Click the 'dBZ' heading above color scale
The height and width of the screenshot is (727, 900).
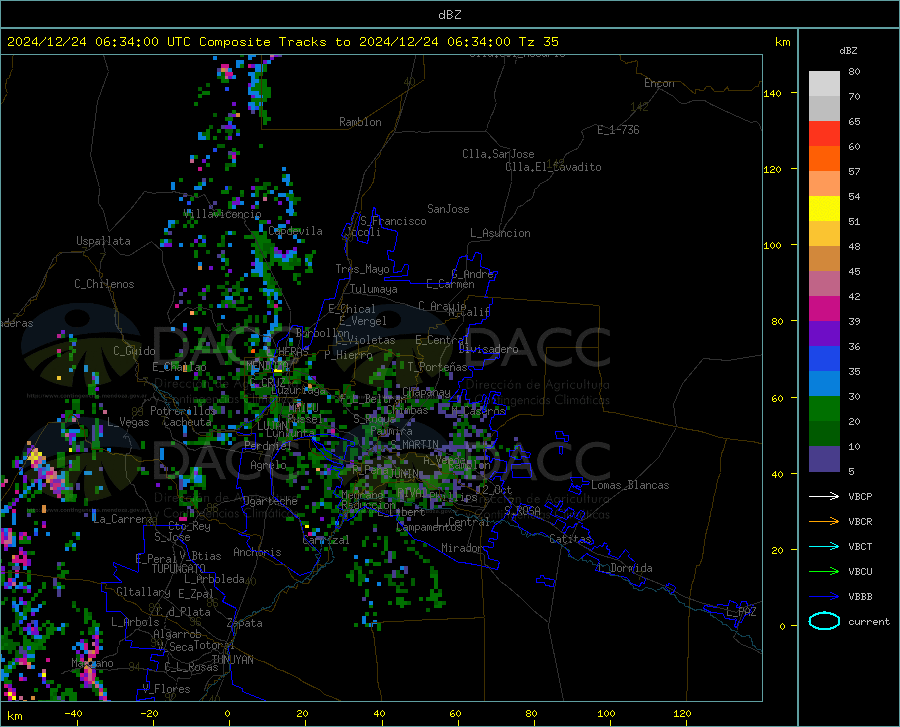848,50
